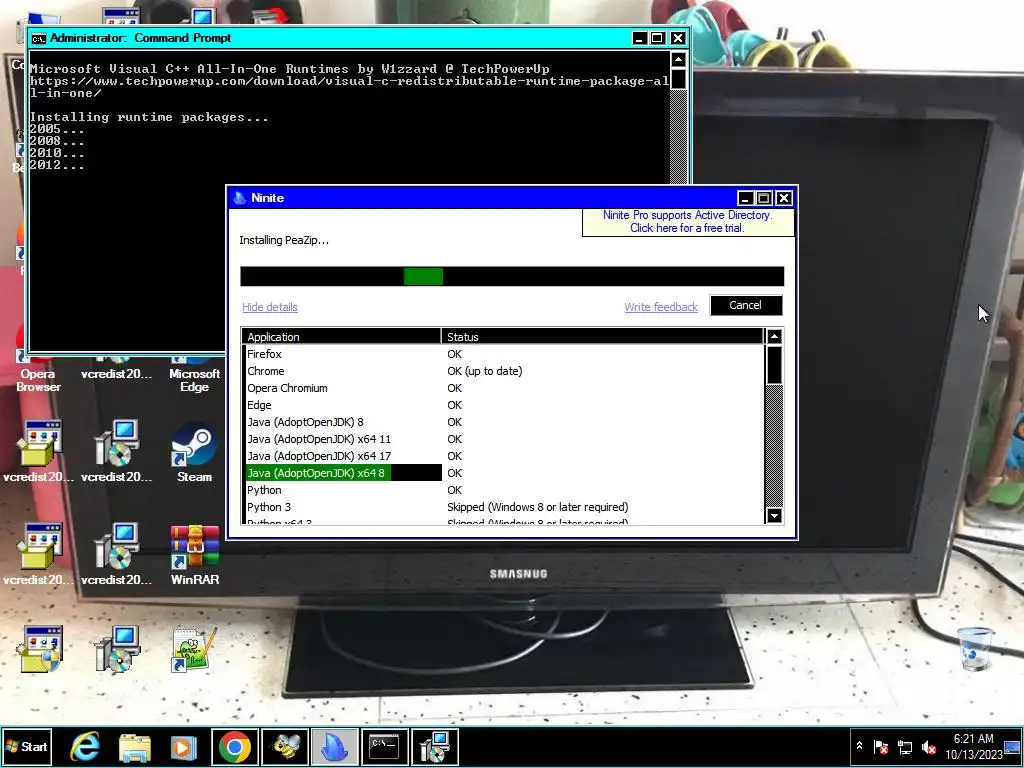1024x768 pixels.
Task: Click the 'Installing PeaZip...' status text
Action: point(284,240)
